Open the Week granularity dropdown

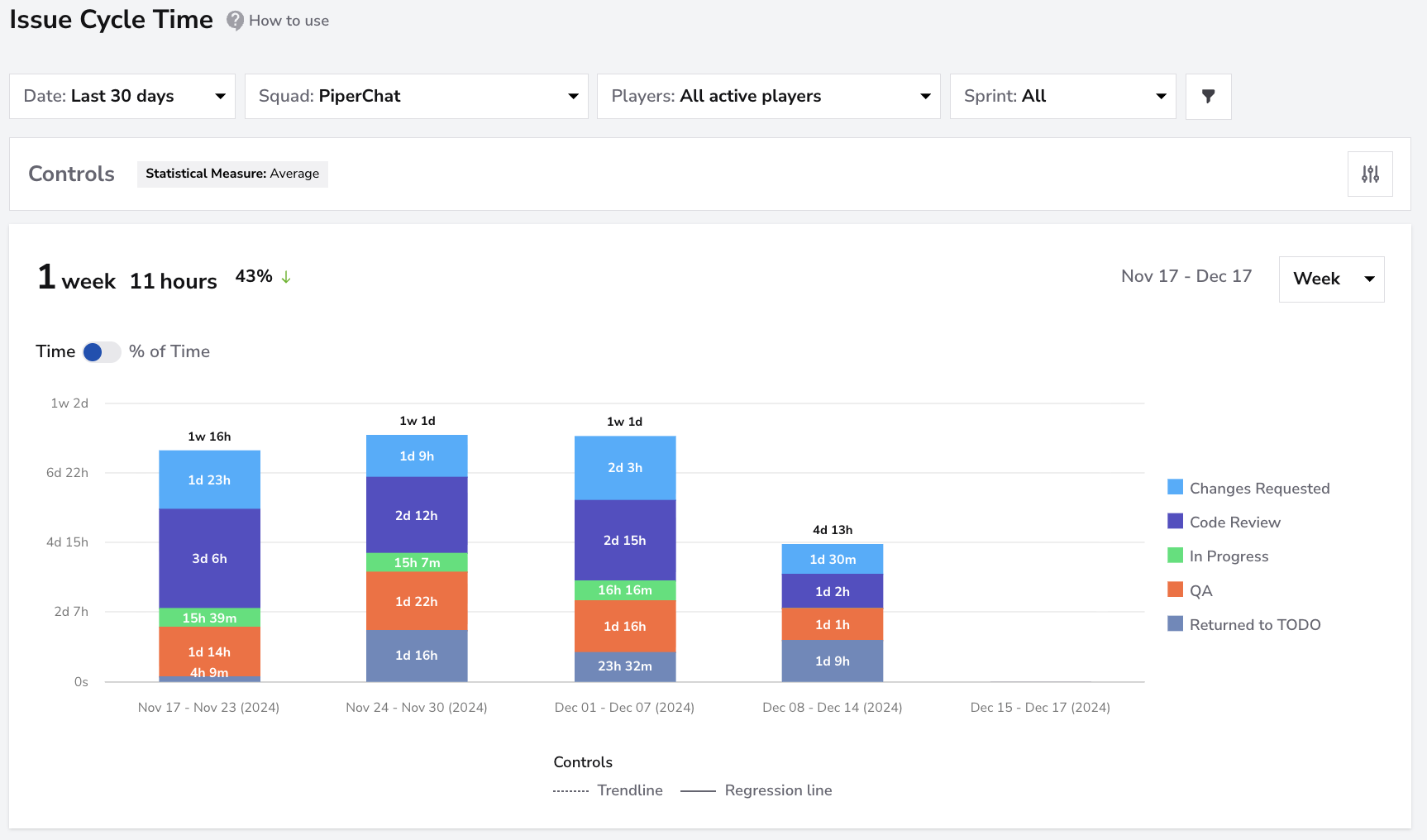1332,279
